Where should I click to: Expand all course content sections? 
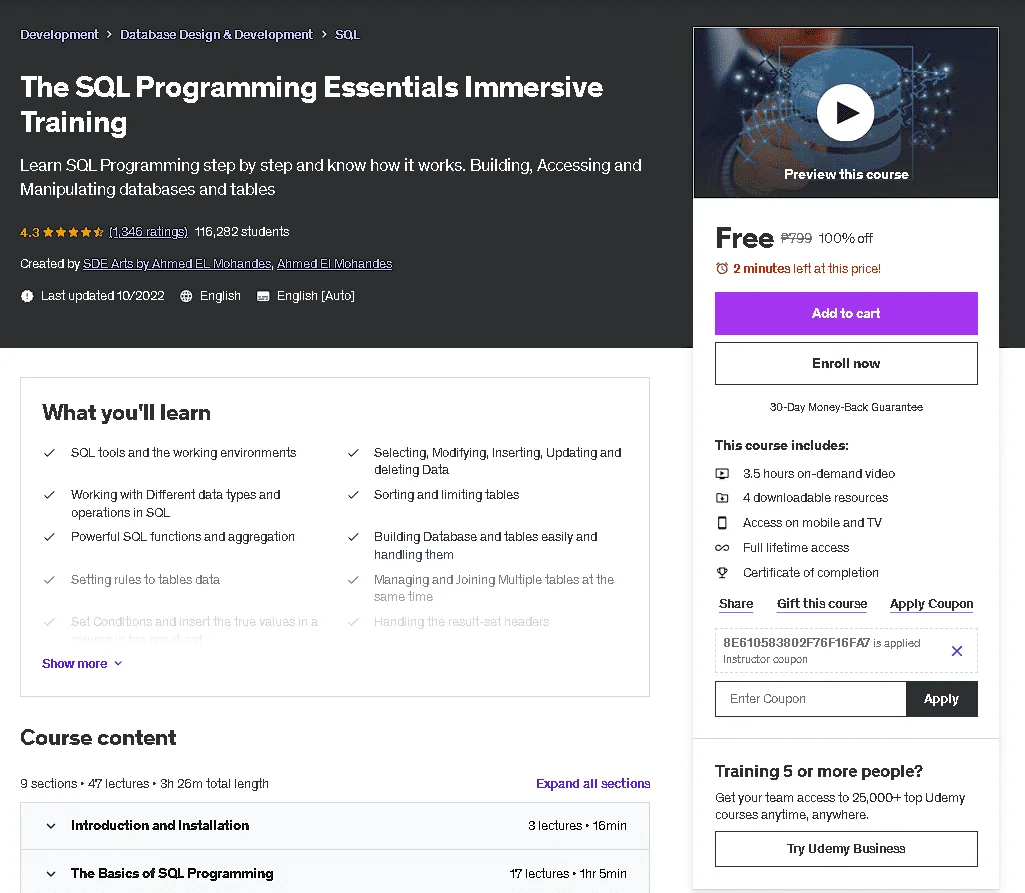click(593, 783)
